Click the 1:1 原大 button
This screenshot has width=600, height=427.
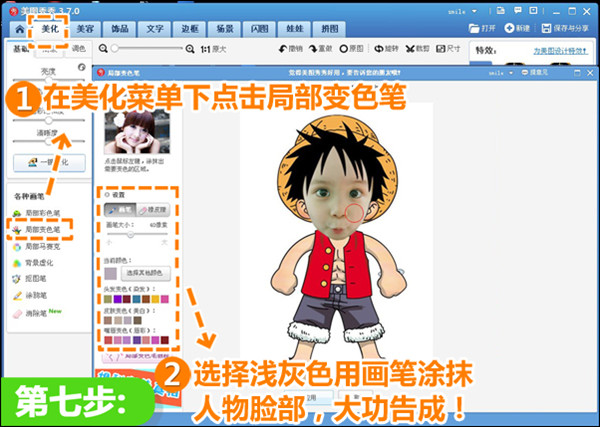point(214,49)
